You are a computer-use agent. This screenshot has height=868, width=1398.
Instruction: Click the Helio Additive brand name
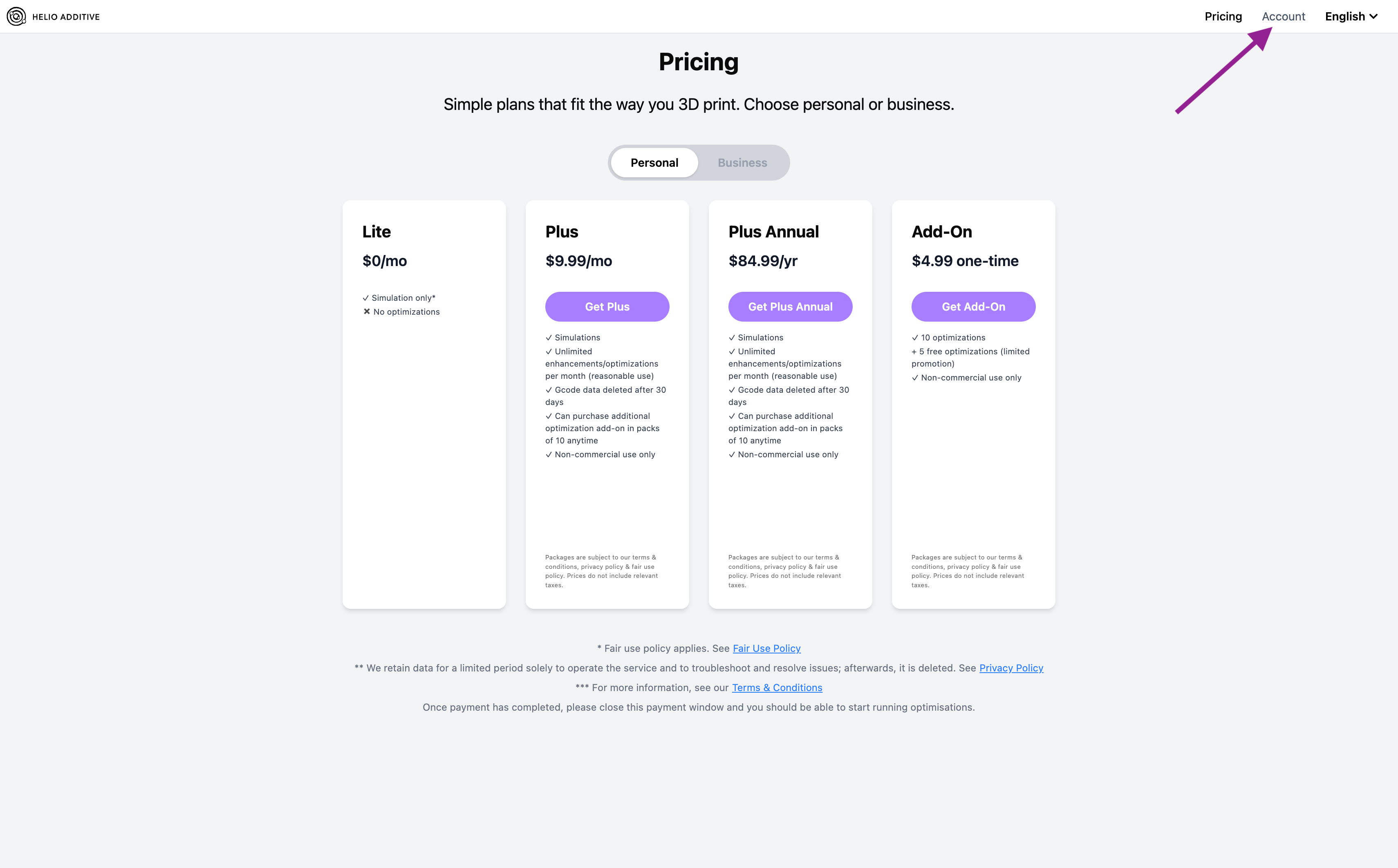click(x=66, y=17)
